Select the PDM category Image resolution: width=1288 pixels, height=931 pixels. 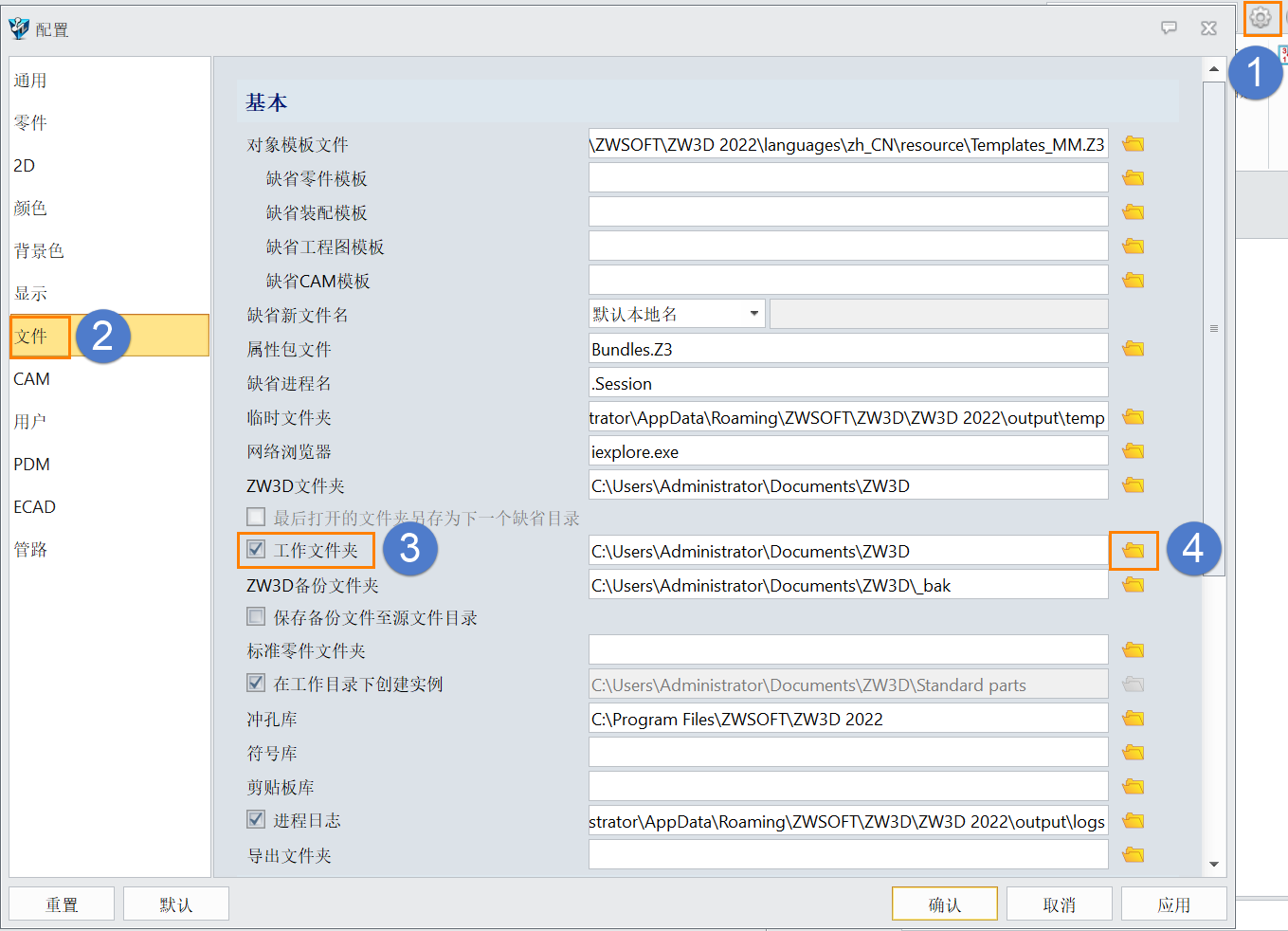coord(110,465)
